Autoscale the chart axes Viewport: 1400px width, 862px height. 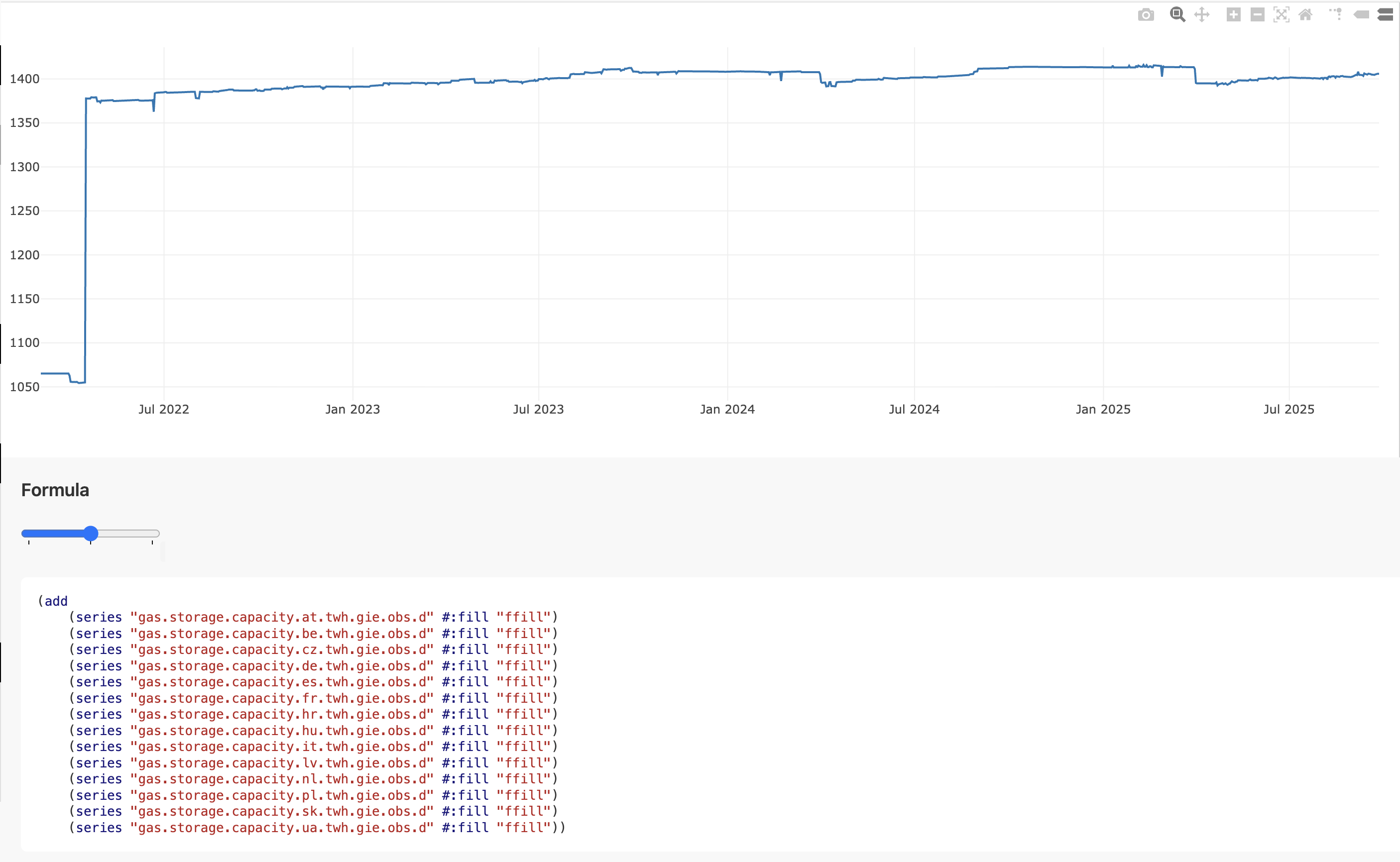click(x=1281, y=15)
